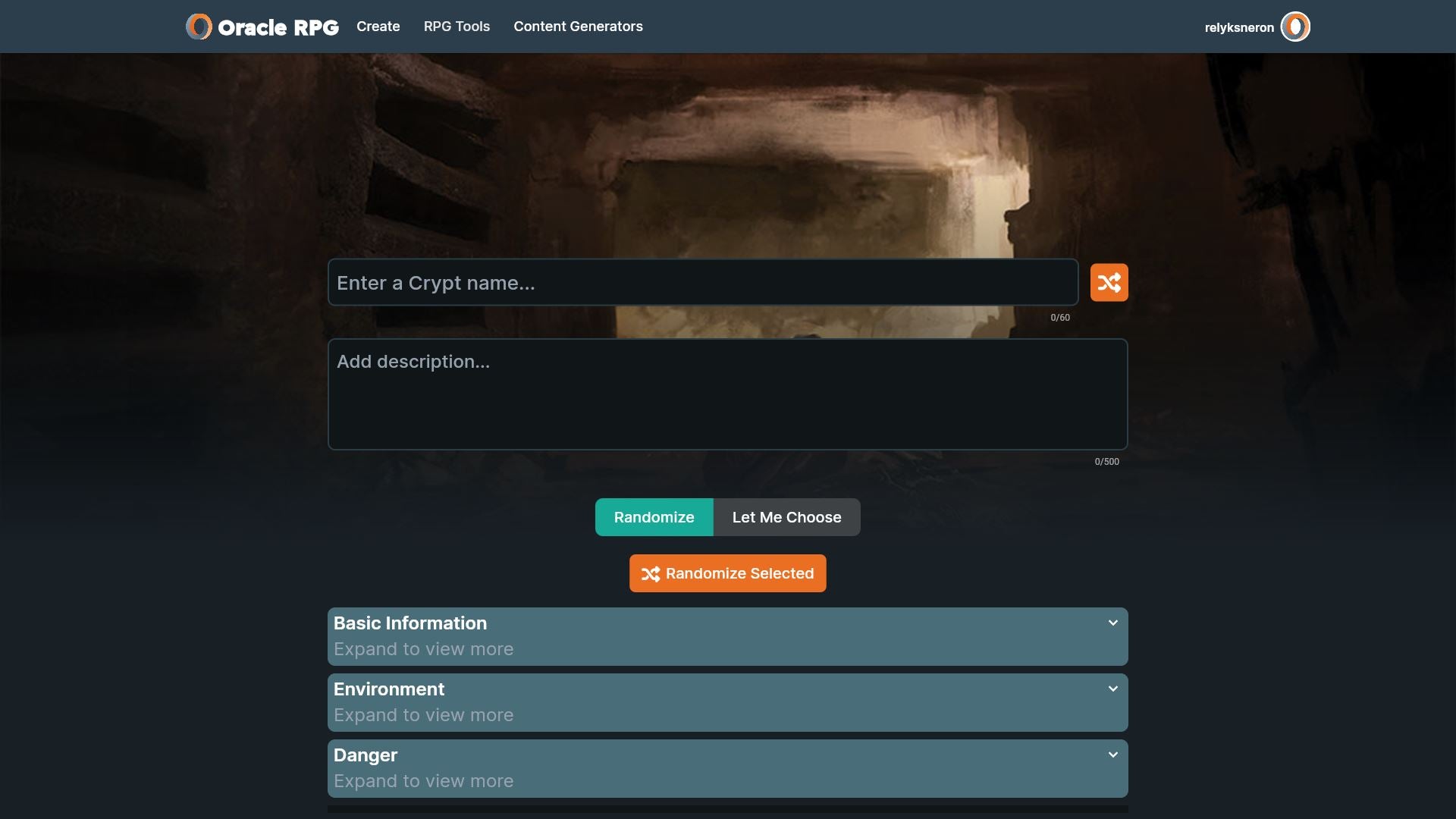Expand Basic Information using its chevron
Image resolution: width=1456 pixels, height=819 pixels.
pos(1112,623)
